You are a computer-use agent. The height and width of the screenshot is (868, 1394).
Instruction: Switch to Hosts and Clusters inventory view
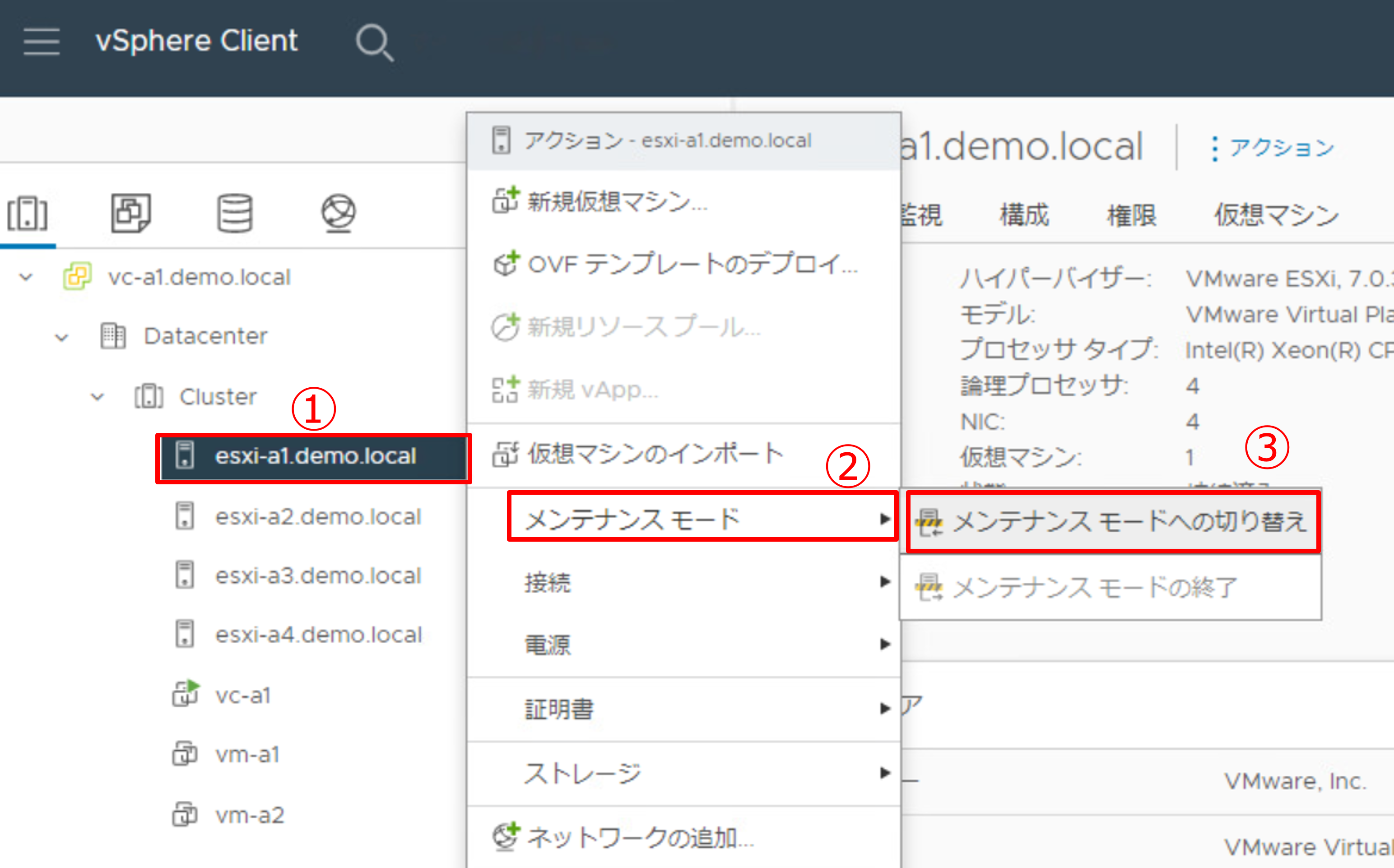pyautogui.click(x=27, y=214)
